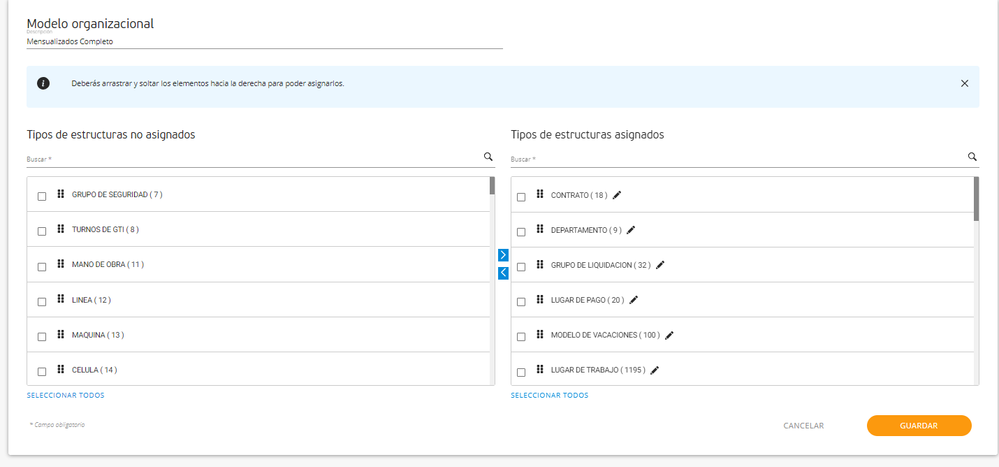
Task: Click the LUGAR DE TRABAJO ( 1195 ) label
Action: [598, 370]
